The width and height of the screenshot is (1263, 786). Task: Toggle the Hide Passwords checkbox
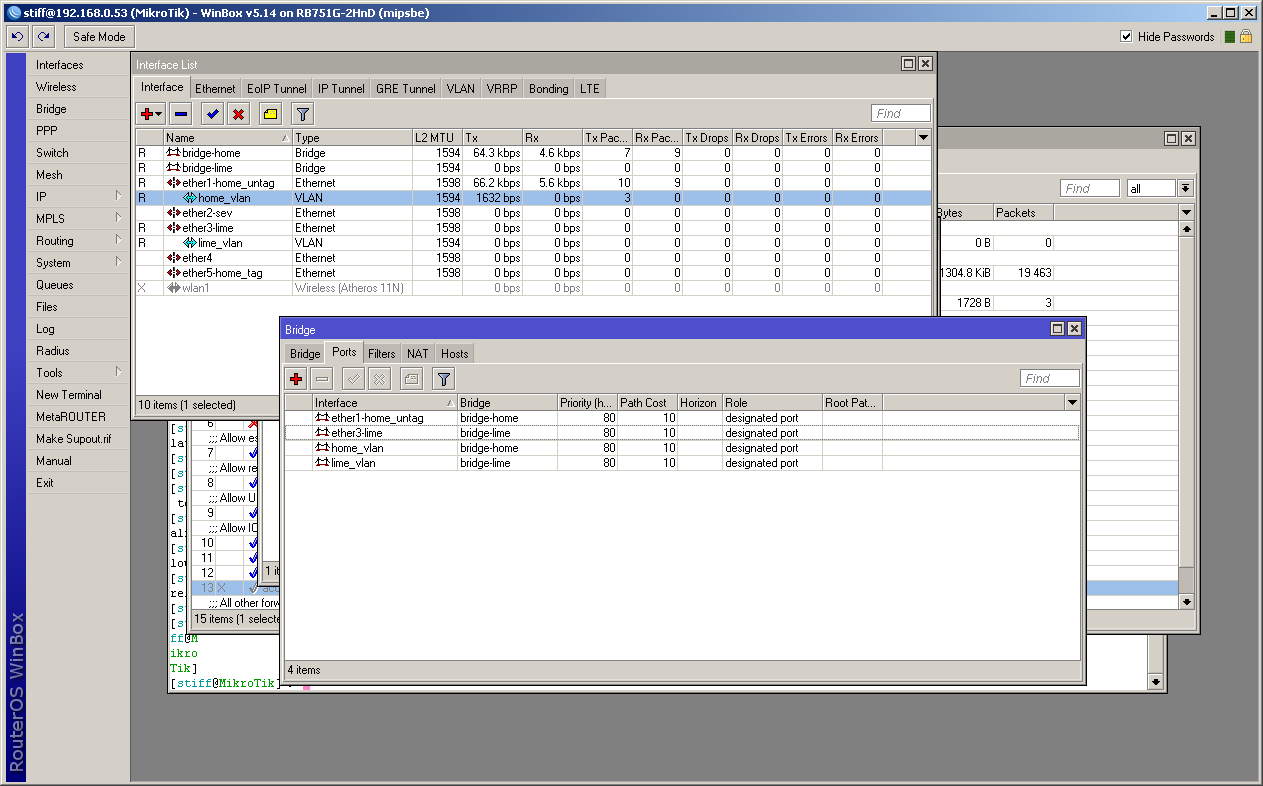coord(1127,37)
